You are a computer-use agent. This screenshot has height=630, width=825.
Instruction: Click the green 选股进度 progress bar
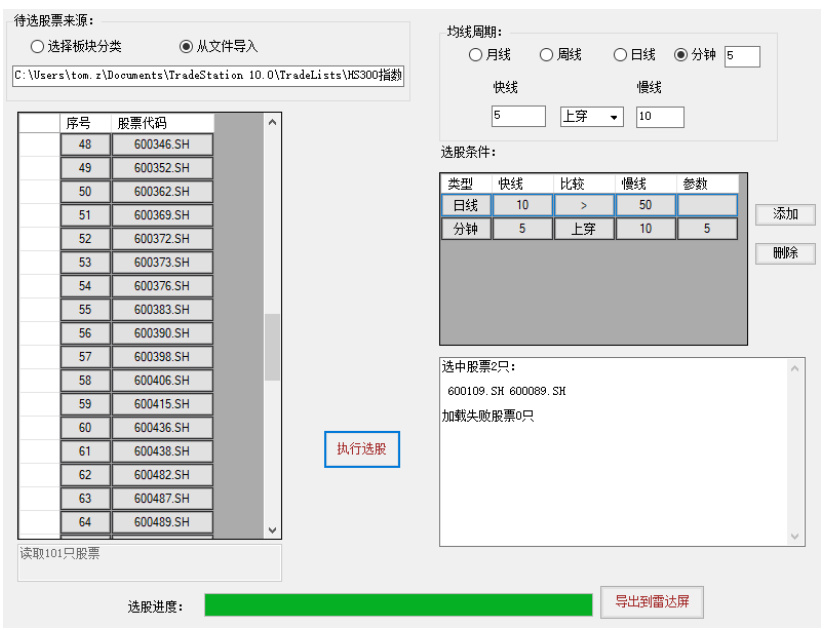click(398, 605)
